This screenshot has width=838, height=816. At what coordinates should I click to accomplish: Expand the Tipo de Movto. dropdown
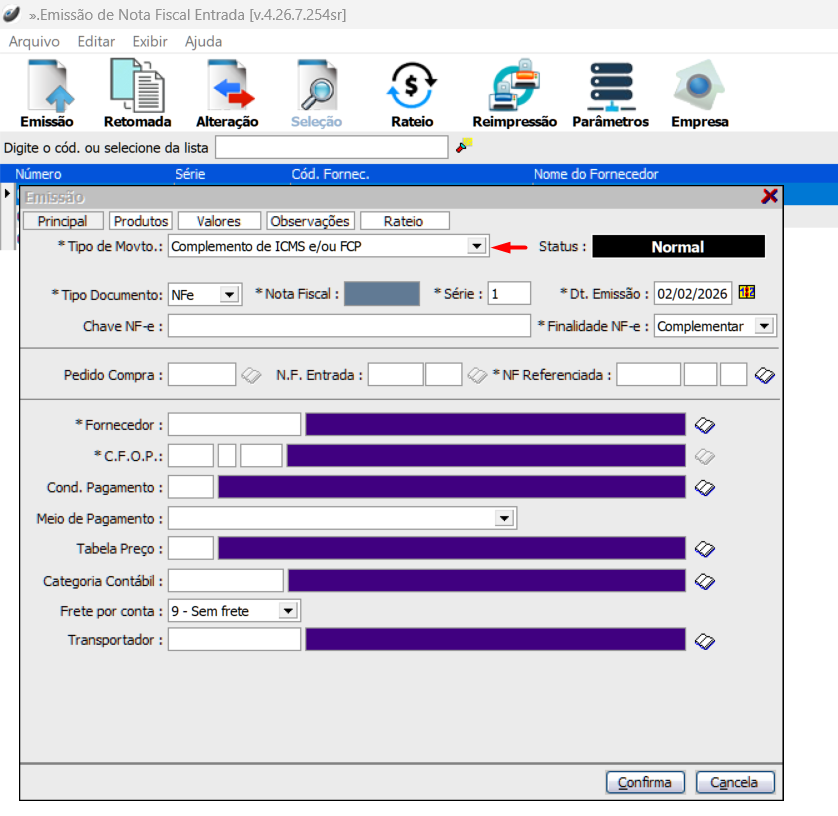(476, 246)
